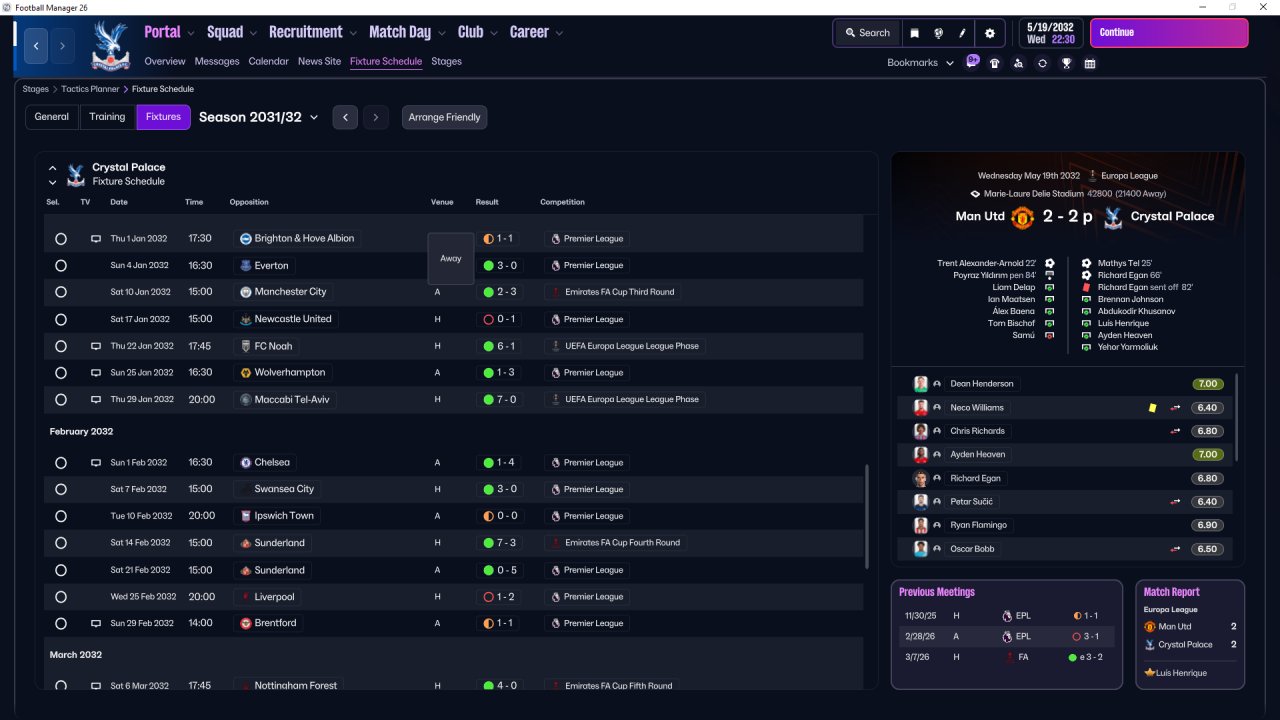The image size is (1280, 720).
Task: Go back with the left navigation arrow
Action: pos(36,46)
